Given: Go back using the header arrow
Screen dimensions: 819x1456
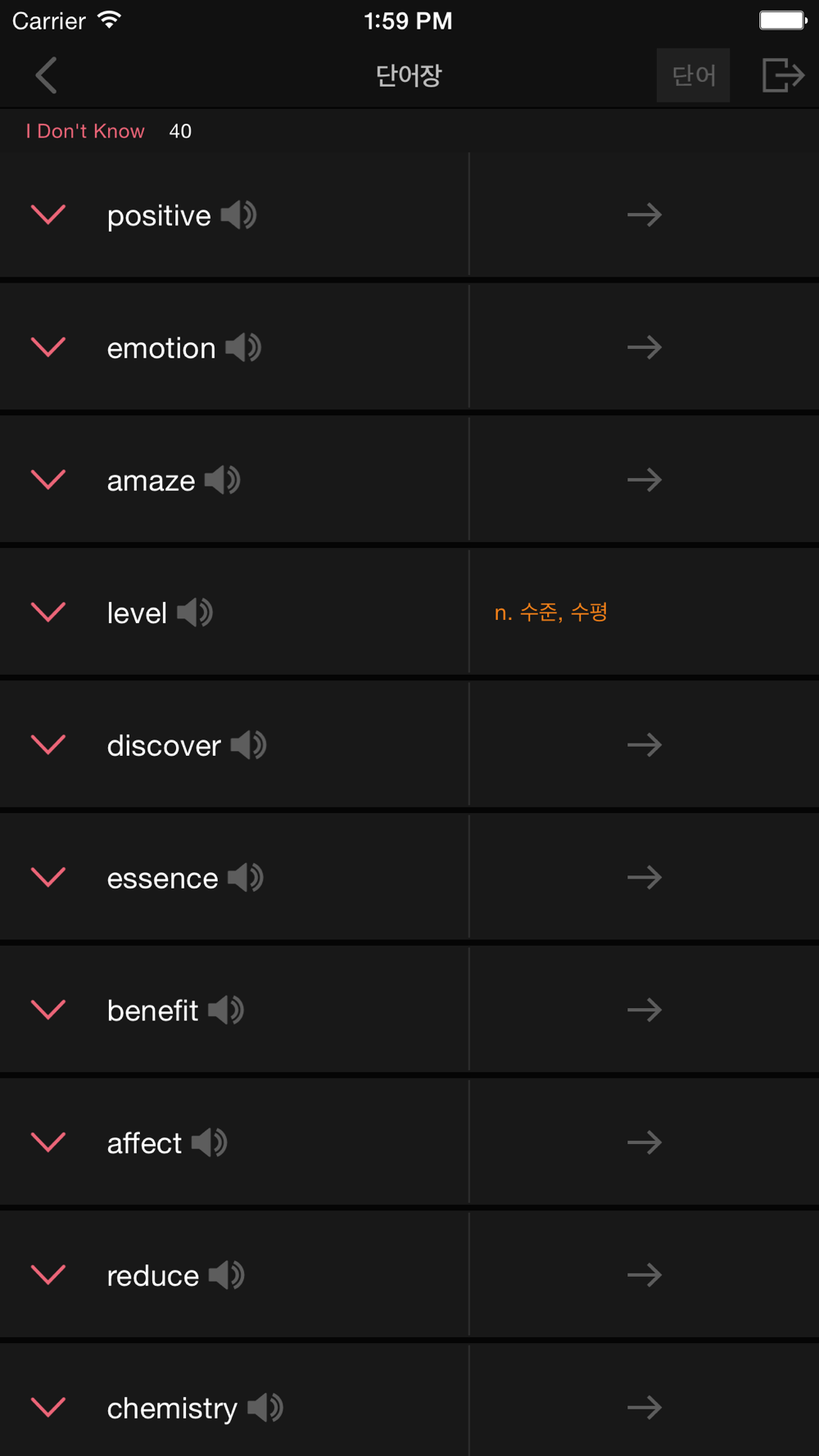Looking at the screenshot, I should click(47, 75).
